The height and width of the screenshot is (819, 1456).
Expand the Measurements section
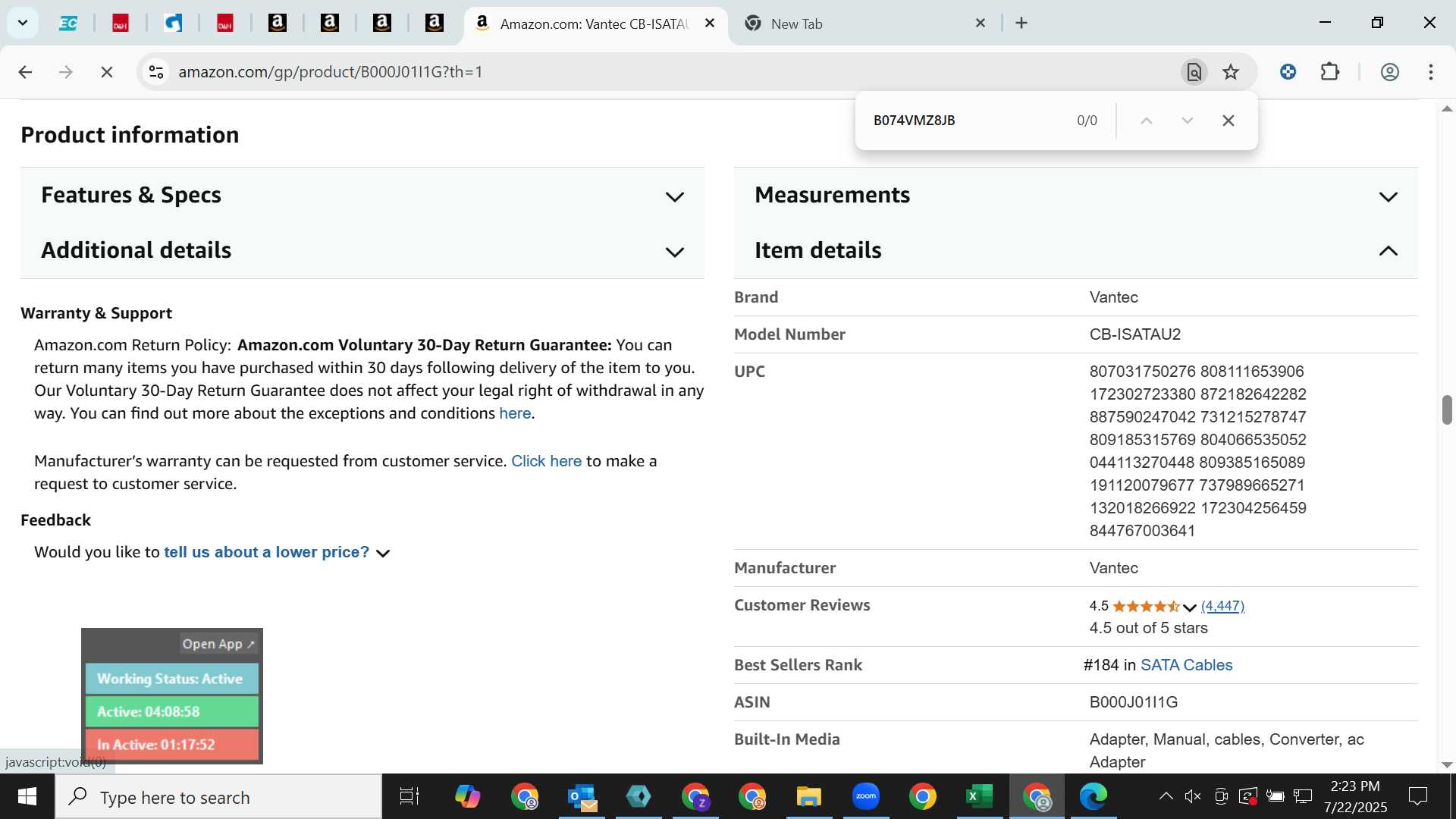pos(1076,196)
